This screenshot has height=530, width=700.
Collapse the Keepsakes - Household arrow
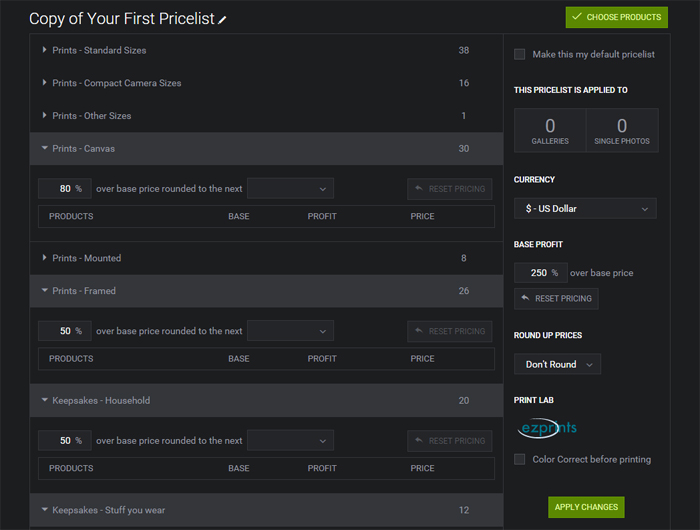(x=45, y=400)
